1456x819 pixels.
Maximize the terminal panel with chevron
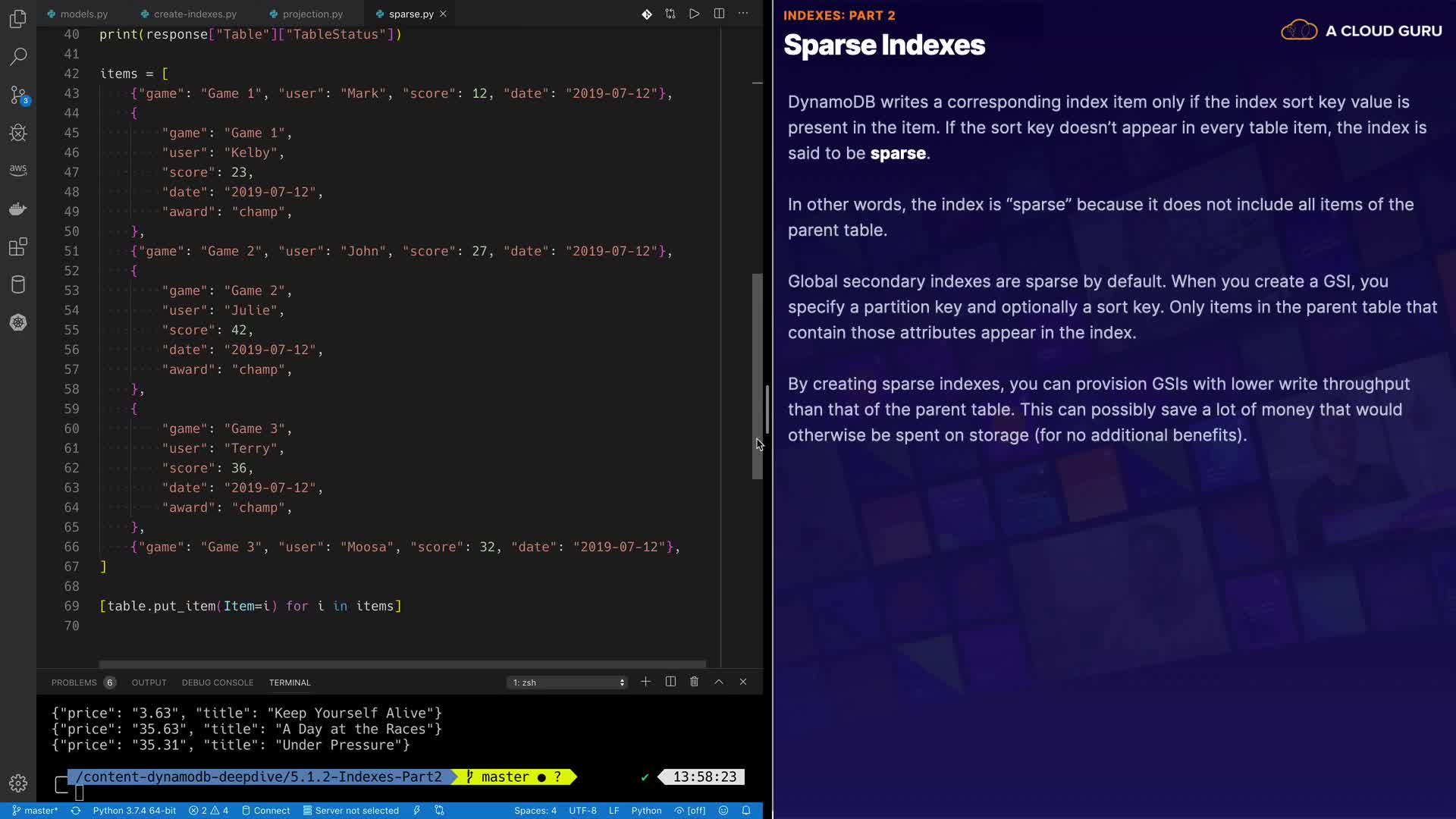point(719,682)
